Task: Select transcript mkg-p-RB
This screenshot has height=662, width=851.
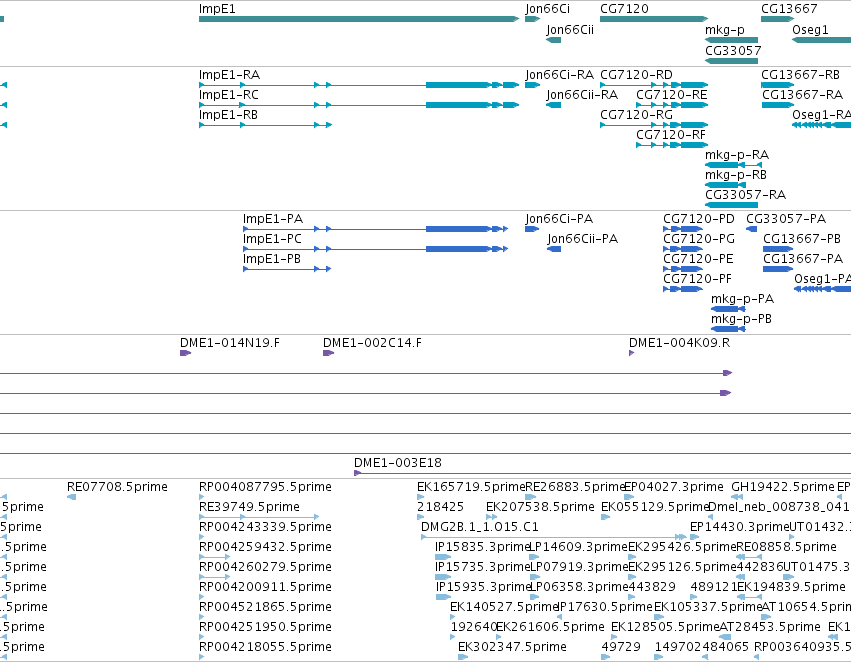Action: [x=725, y=185]
